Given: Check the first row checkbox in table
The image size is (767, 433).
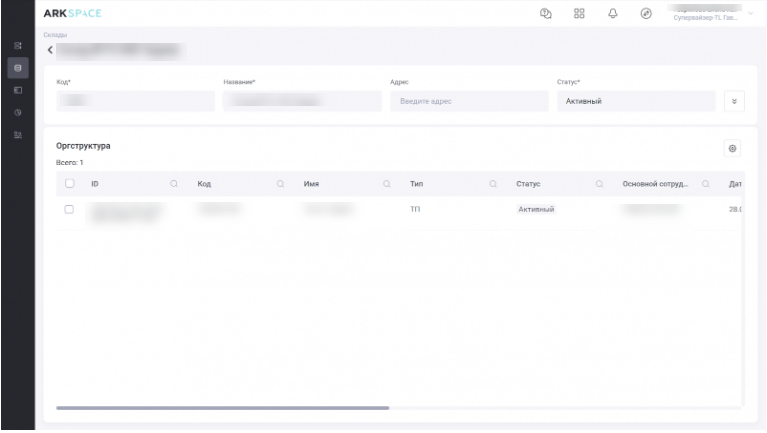Looking at the screenshot, I should (x=69, y=209).
